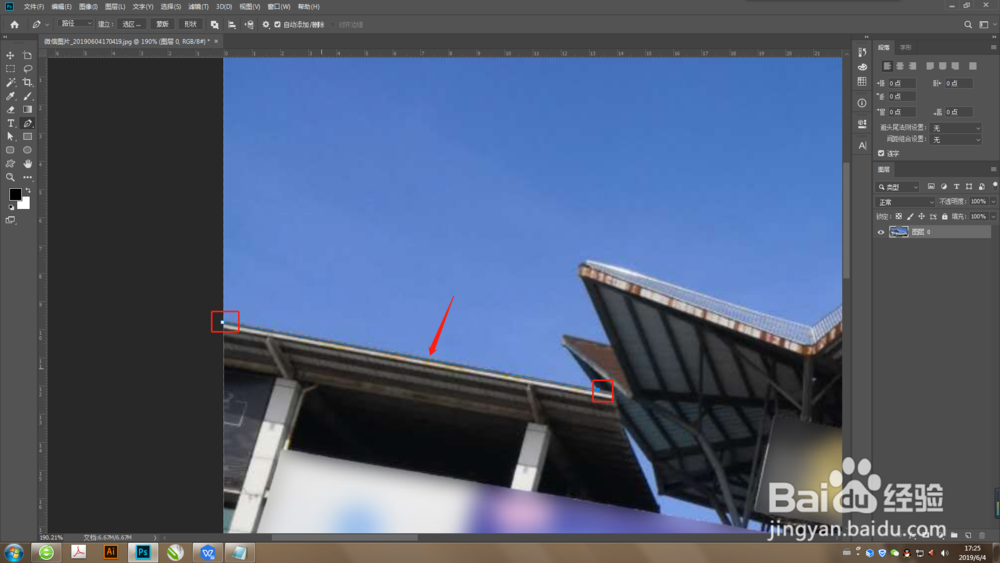The height and width of the screenshot is (563, 1000).
Task: Select the Path Selection tool
Action: 10,136
